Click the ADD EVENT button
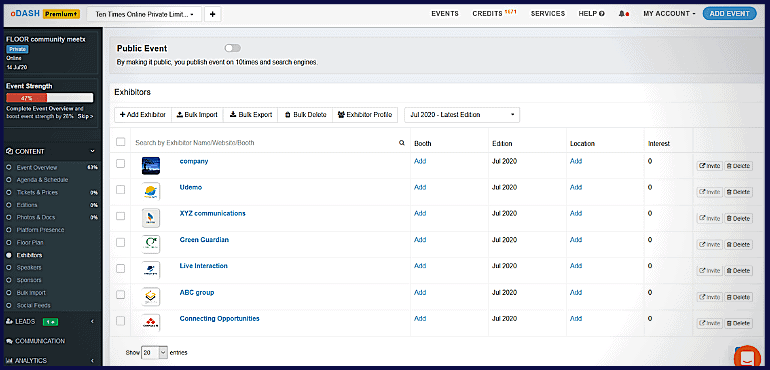Image resolution: width=770 pixels, height=370 pixels. (x=729, y=14)
